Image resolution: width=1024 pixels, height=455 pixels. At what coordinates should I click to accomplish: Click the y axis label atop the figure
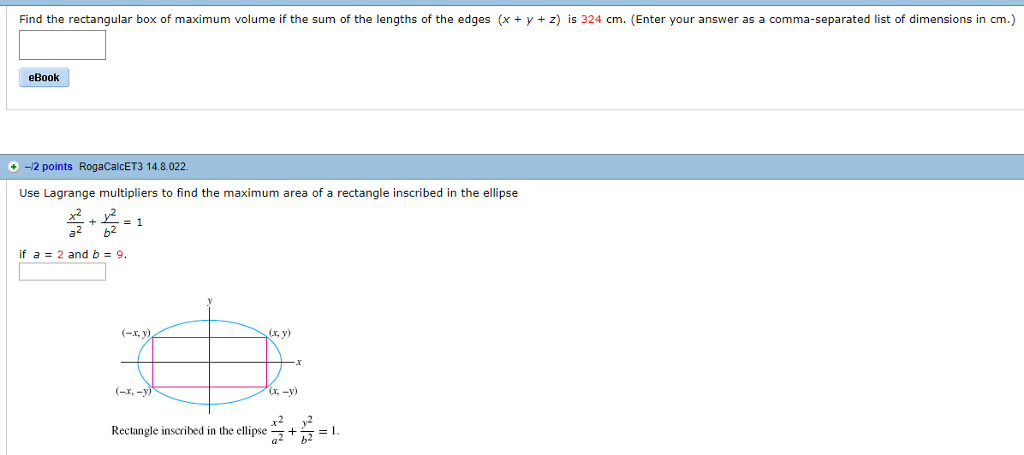210,302
